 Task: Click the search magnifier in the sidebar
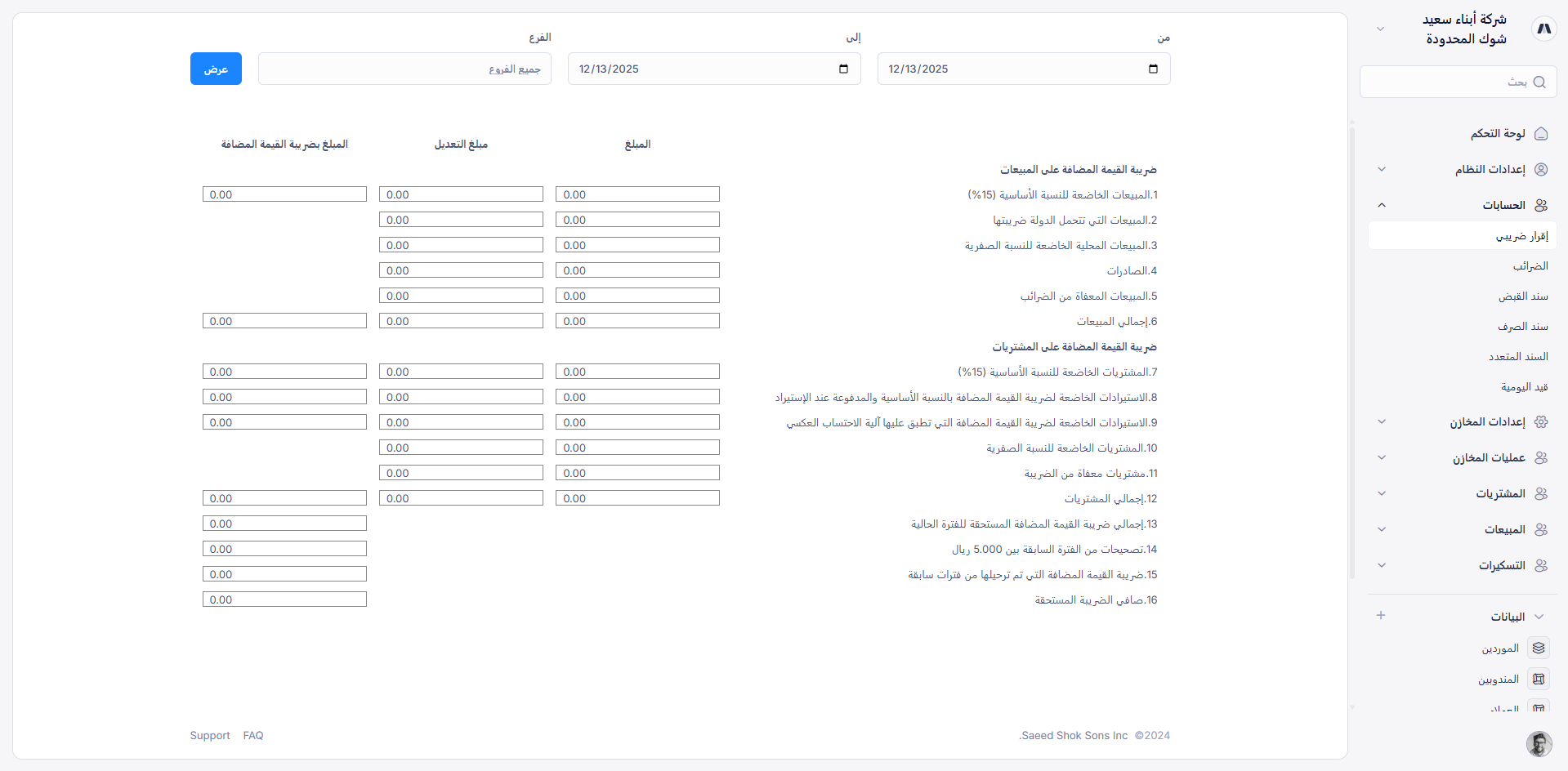pos(1539,82)
